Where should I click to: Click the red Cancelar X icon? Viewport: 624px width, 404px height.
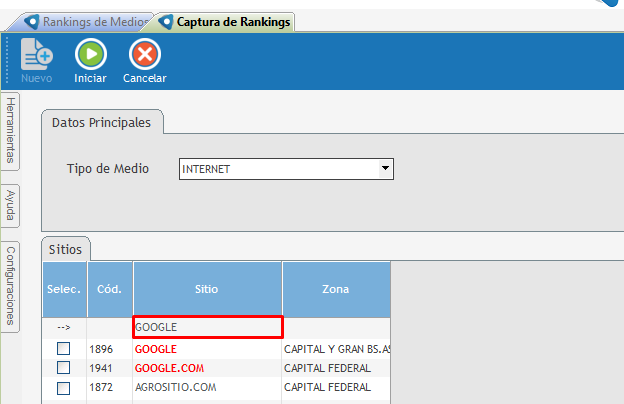(145, 54)
